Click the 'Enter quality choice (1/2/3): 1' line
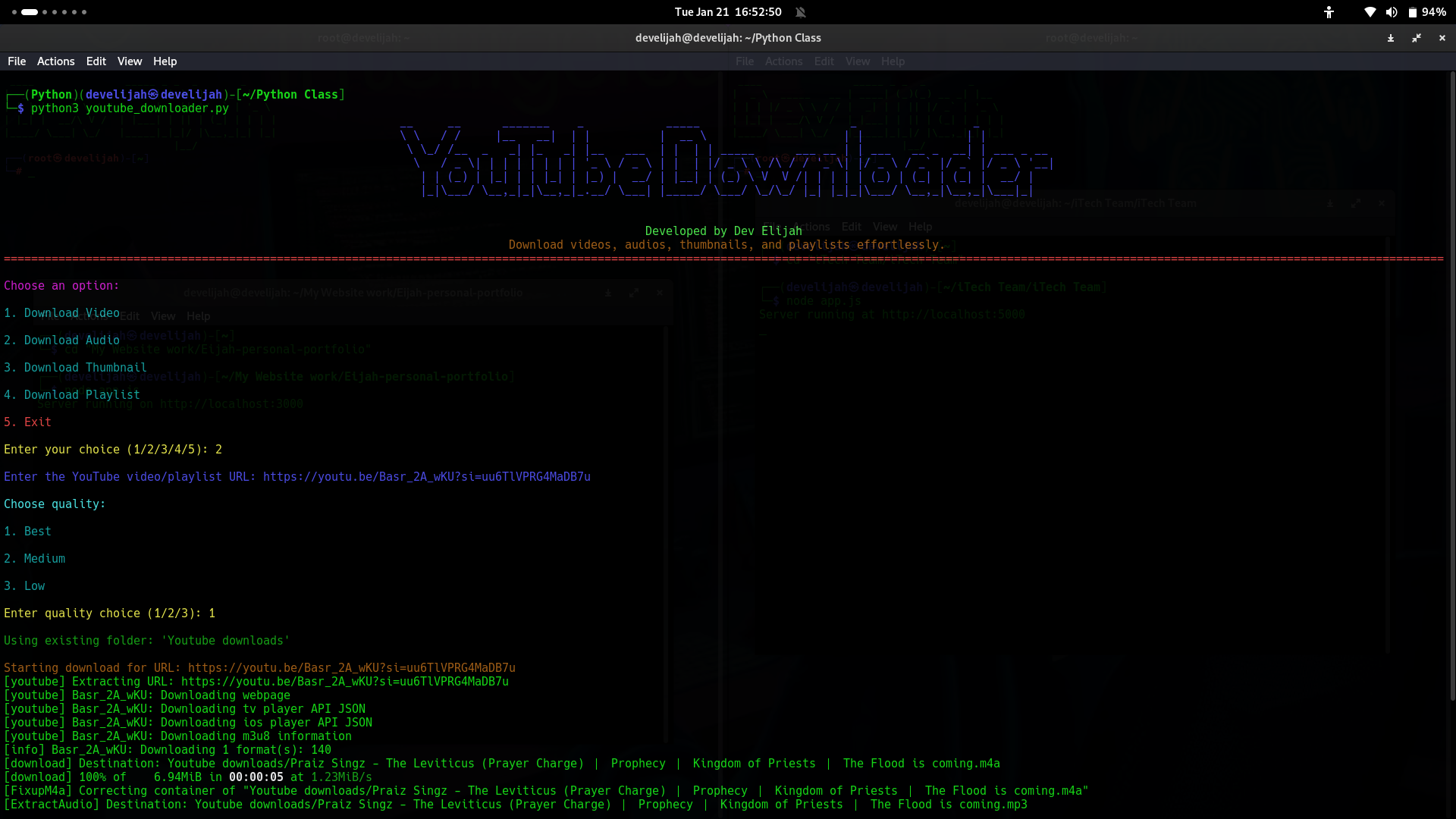Viewport: 1456px width, 819px height. pyautogui.click(x=109, y=613)
